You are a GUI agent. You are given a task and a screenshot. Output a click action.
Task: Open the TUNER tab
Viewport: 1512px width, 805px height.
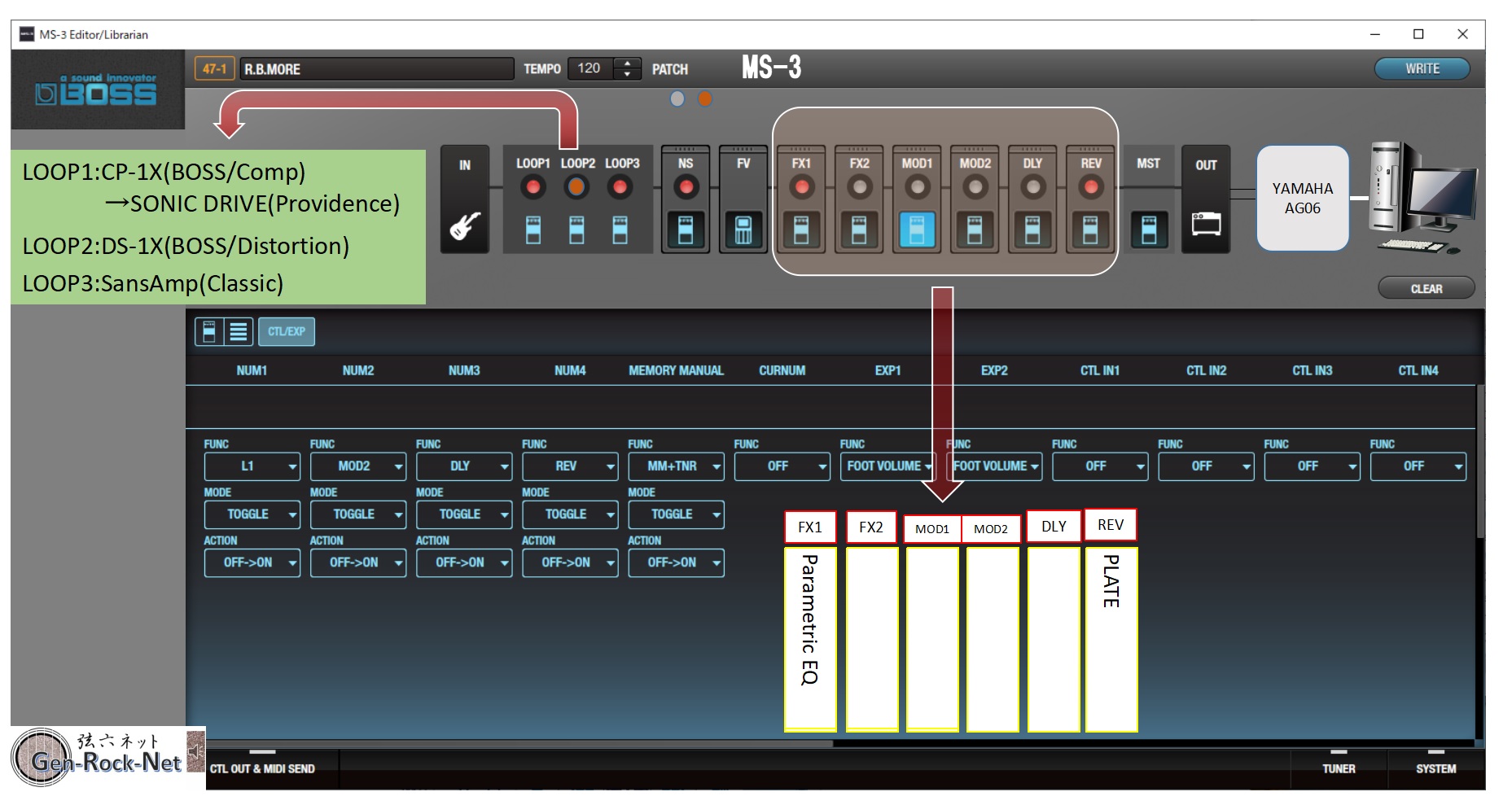(1339, 768)
